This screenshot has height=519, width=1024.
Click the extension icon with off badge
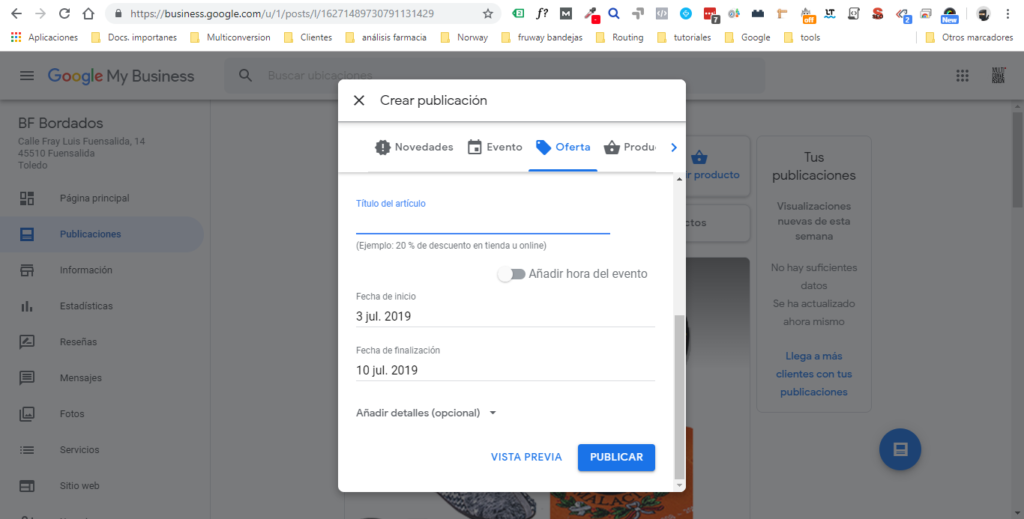coord(807,15)
